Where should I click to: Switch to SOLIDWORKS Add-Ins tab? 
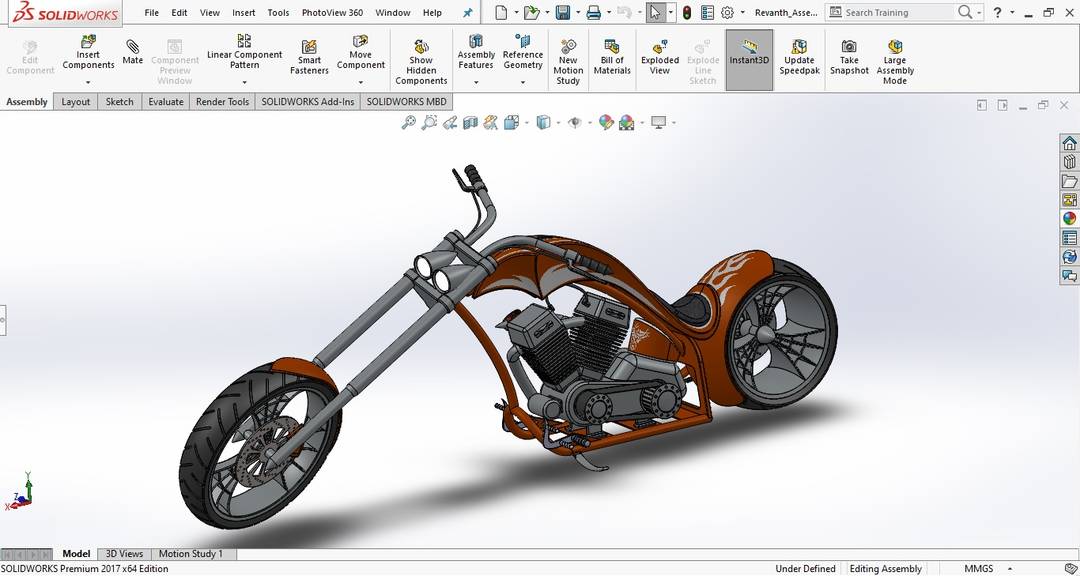308,102
